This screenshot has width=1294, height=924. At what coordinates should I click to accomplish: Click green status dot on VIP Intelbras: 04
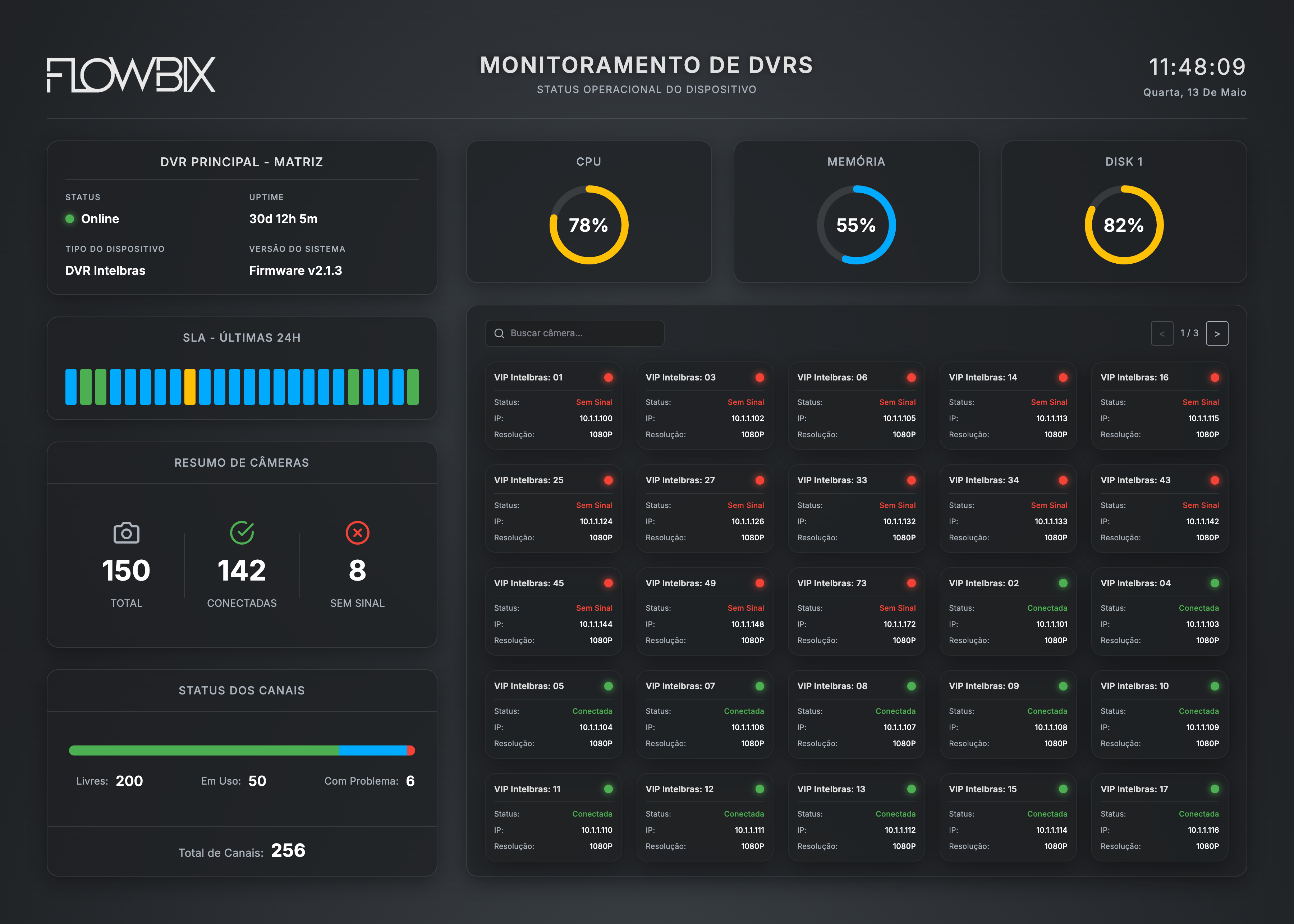(x=1215, y=583)
